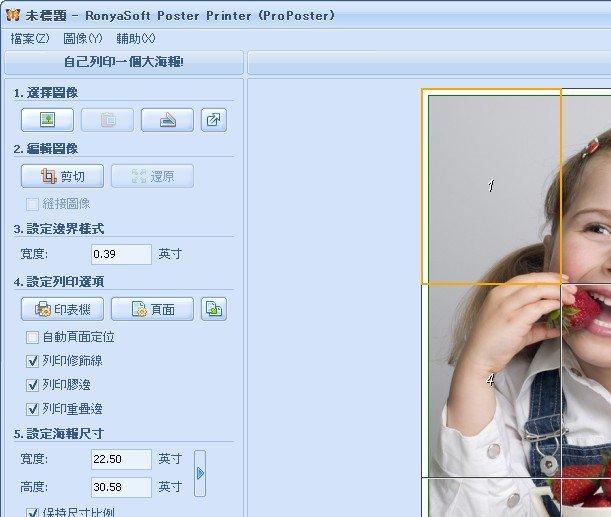Click the load image from file icon

pos(47,120)
